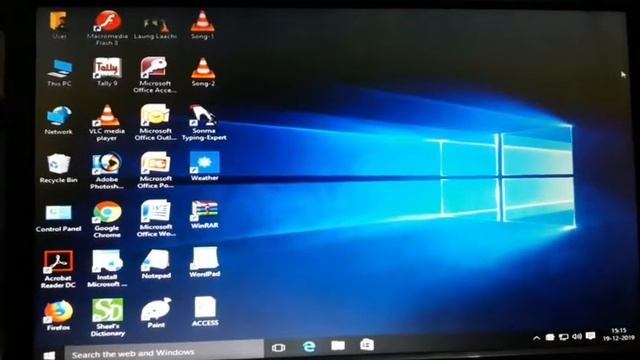The image size is (640, 360).
Task: Select the Firefox shortcut
Action: tap(58, 316)
